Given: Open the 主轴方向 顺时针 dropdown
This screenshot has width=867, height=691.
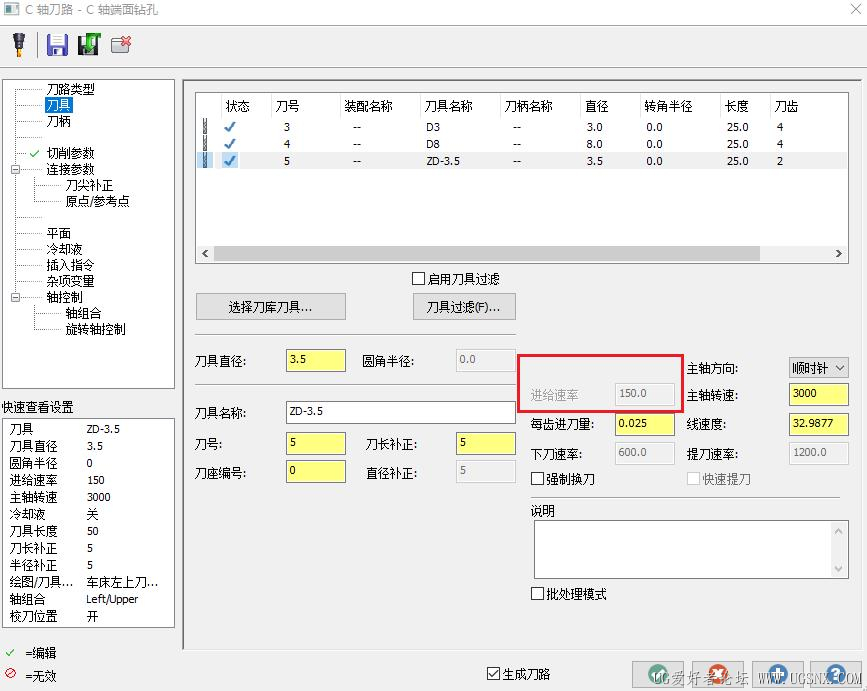Looking at the screenshot, I should [x=818, y=368].
